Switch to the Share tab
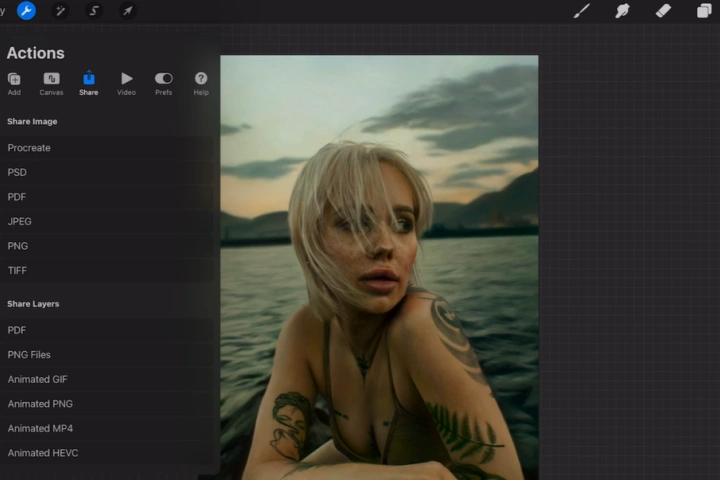This screenshot has width=720, height=480. (89, 84)
